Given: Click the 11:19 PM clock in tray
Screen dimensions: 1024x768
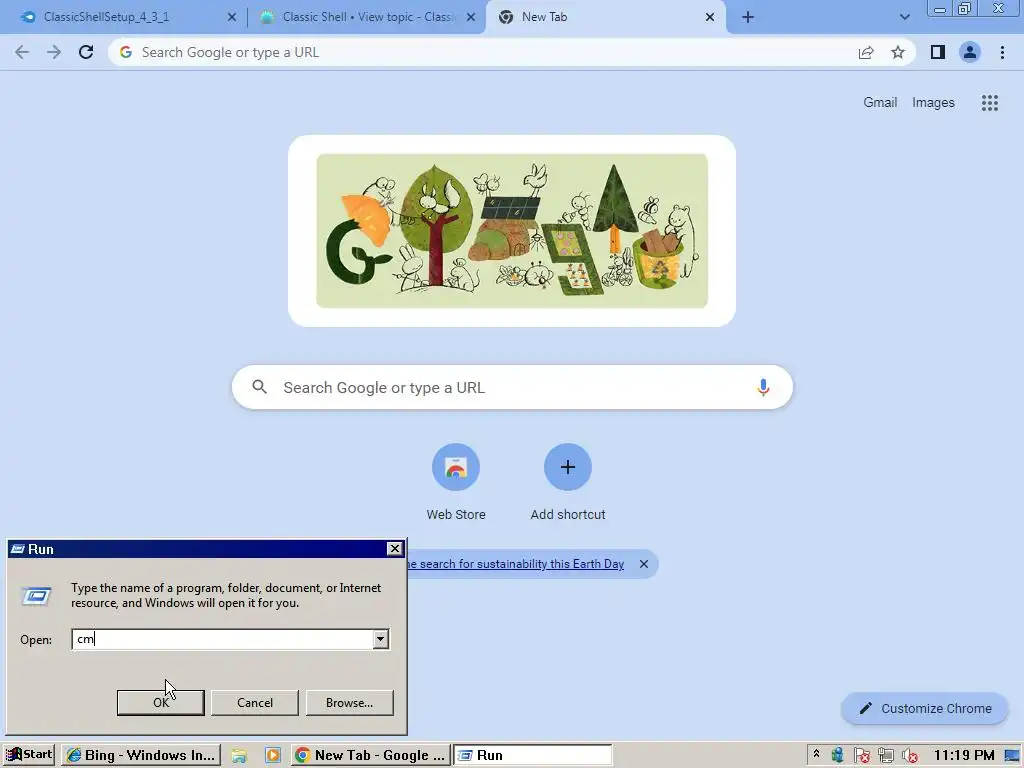Looking at the screenshot, I should click(964, 756).
